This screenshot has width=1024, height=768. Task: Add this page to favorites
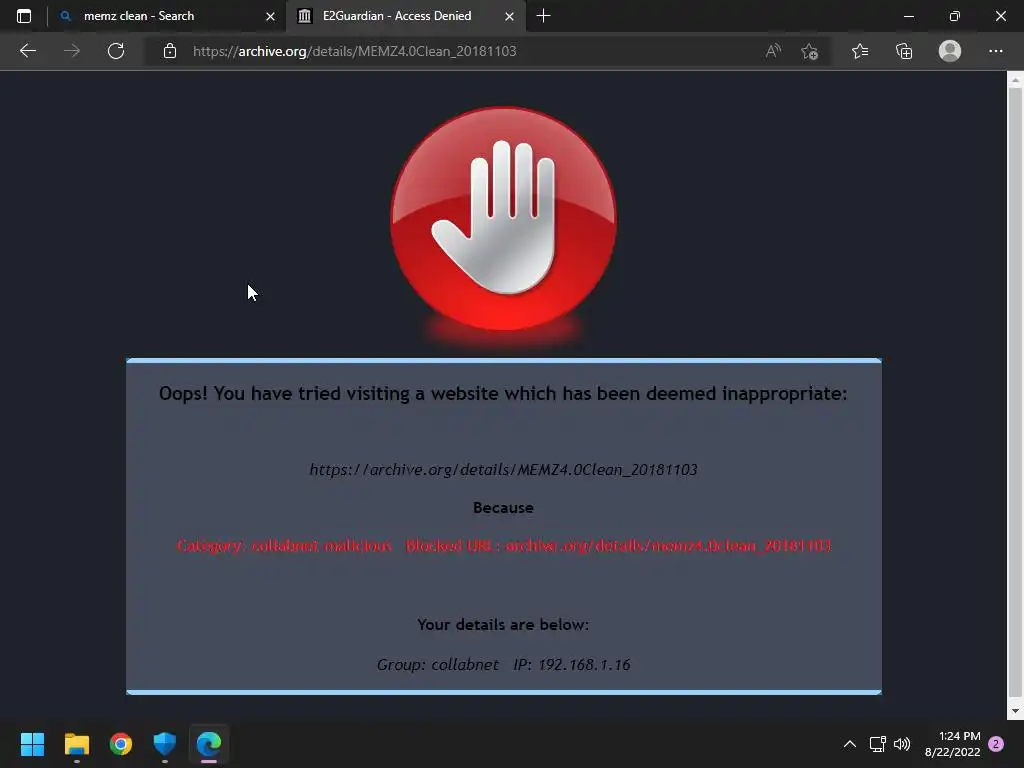point(810,51)
